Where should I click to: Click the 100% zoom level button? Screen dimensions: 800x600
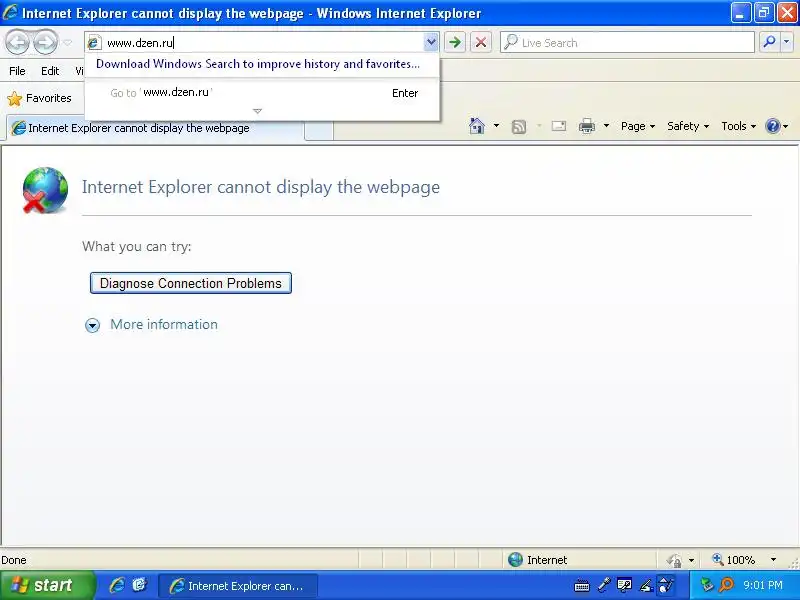point(734,560)
